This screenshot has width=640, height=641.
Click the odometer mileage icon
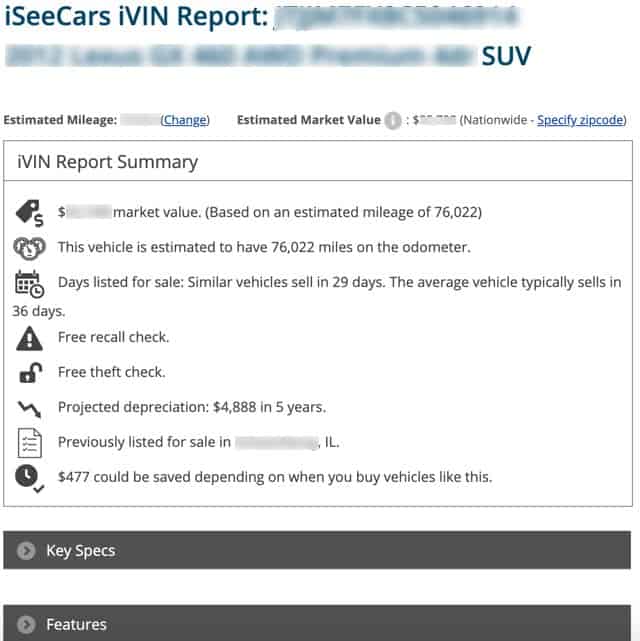click(x=29, y=248)
